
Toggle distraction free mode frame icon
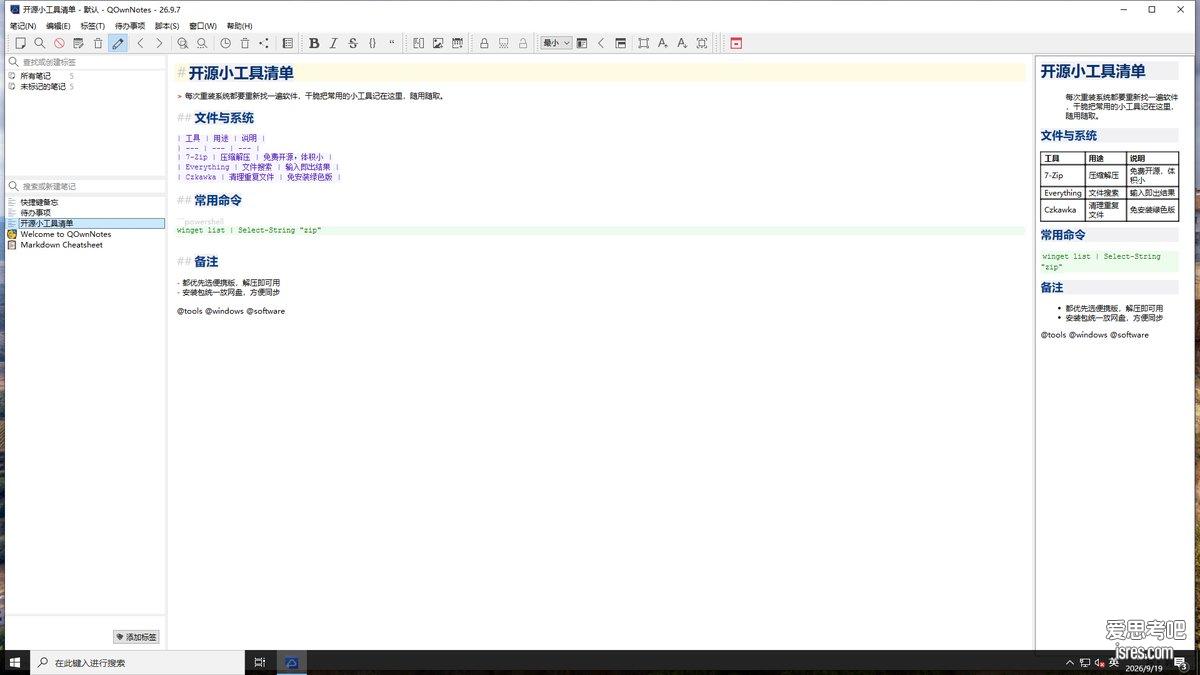point(643,43)
